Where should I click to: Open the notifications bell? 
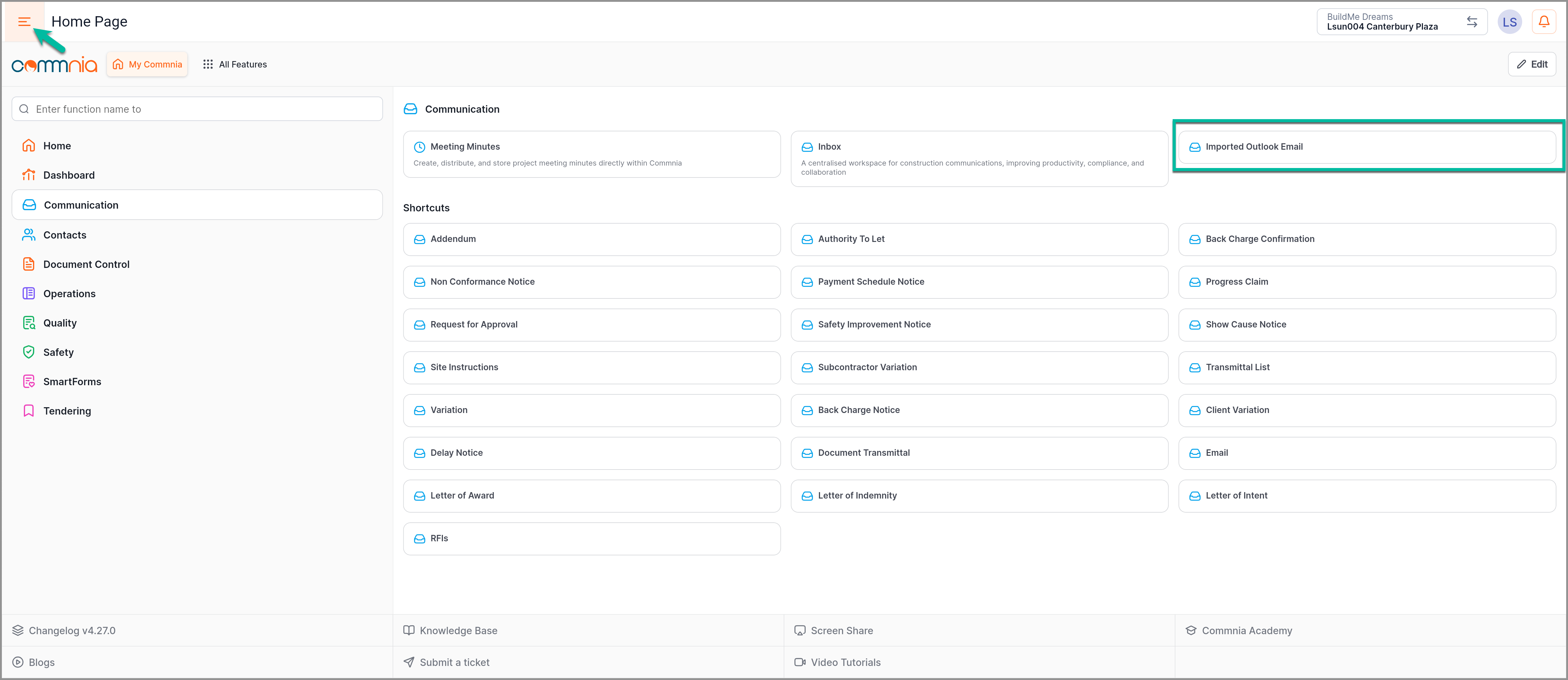pyautogui.click(x=1544, y=22)
